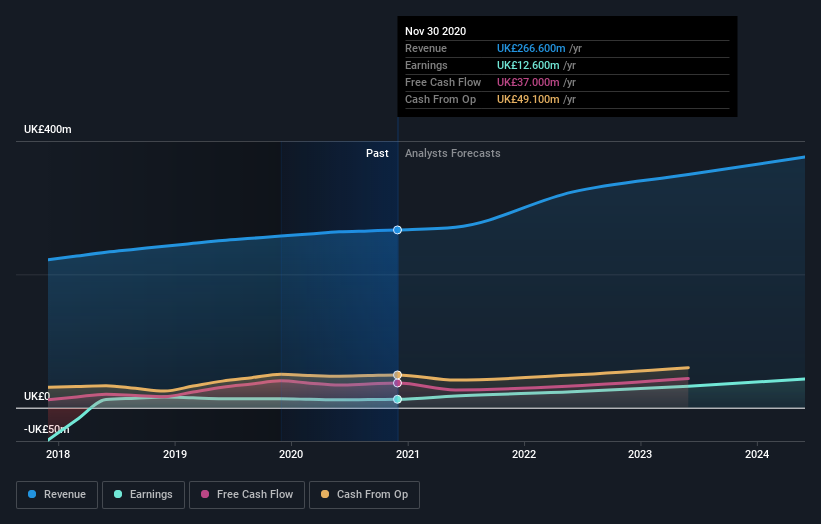
Task: Click the UK£0 y-axis label
Action: click(37, 396)
